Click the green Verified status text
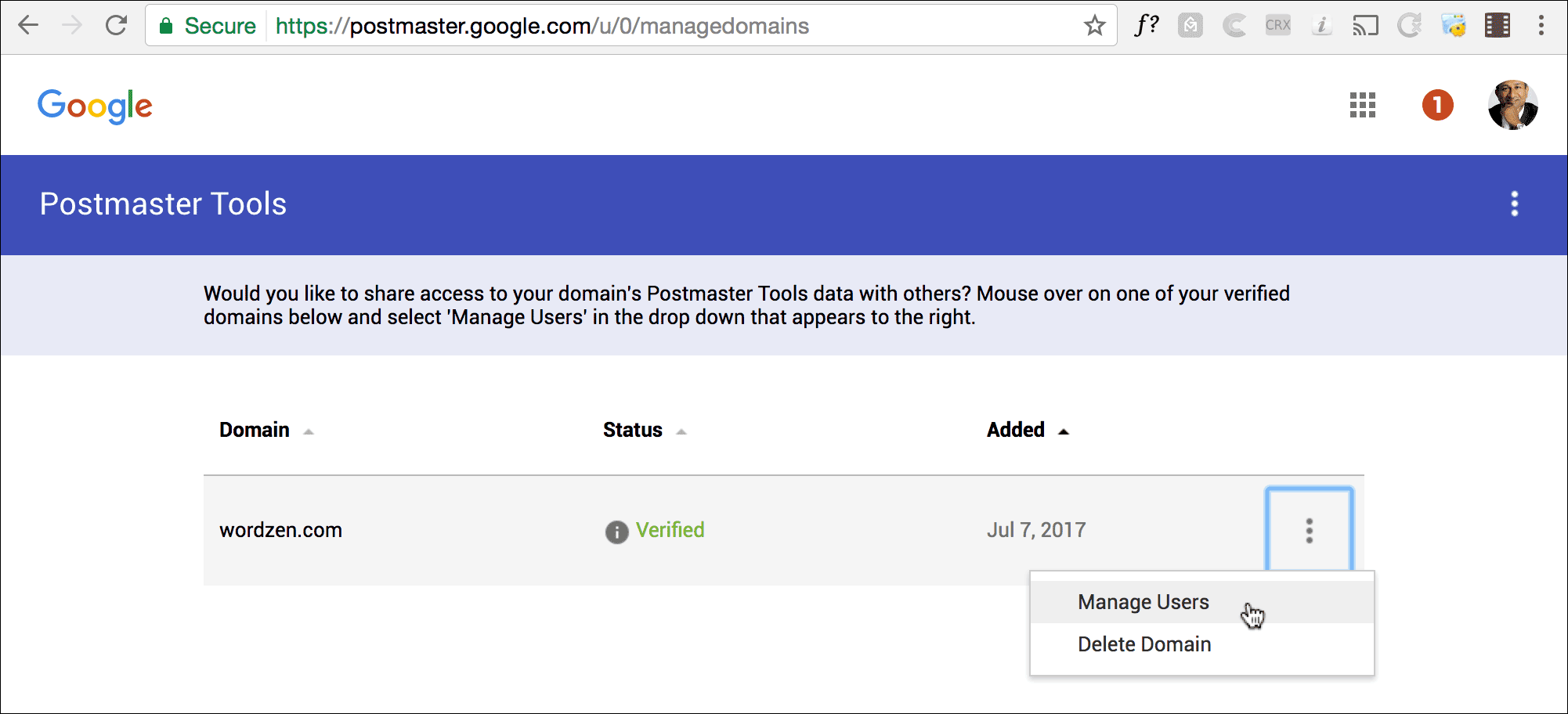Screen dimensions: 1568x714 670,530
